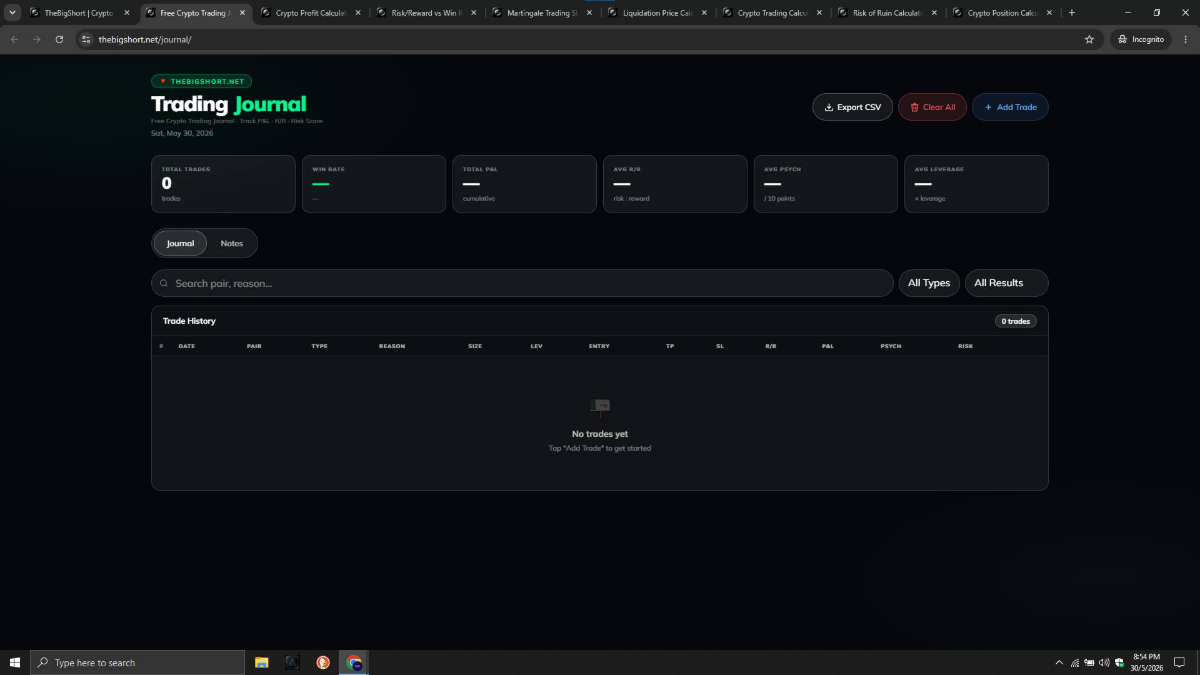The image size is (1200, 675).
Task: Click the download icon in Export CSV
Action: click(829, 107)
